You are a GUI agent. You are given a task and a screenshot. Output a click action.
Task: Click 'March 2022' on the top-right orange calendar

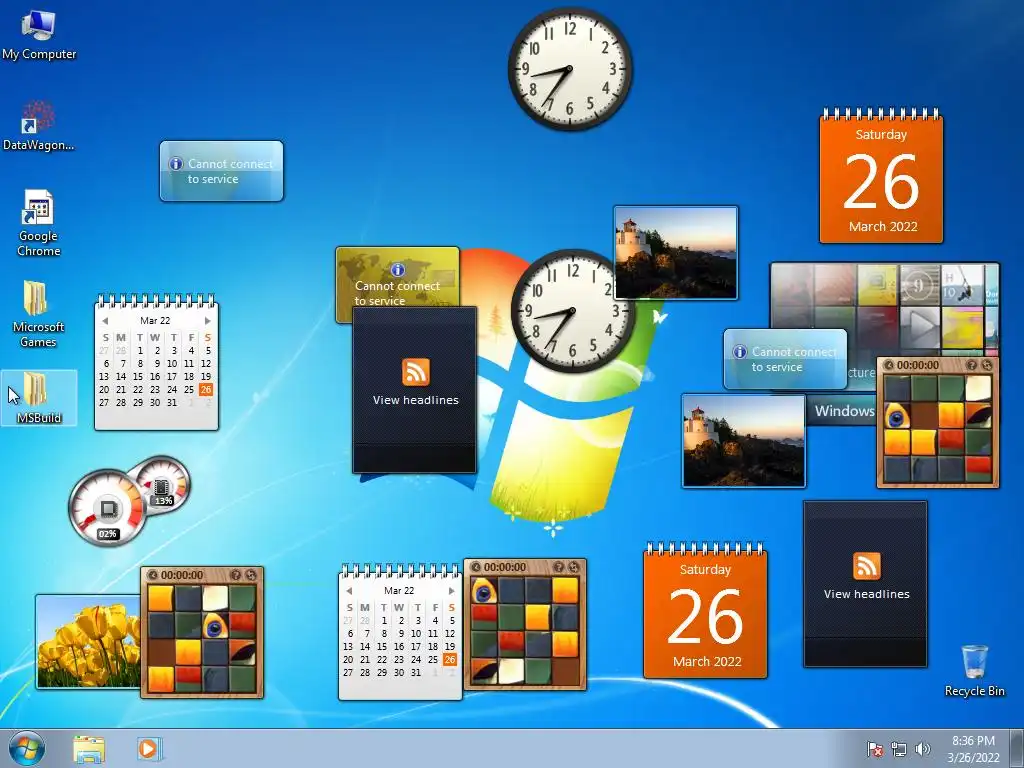point(883,227)
